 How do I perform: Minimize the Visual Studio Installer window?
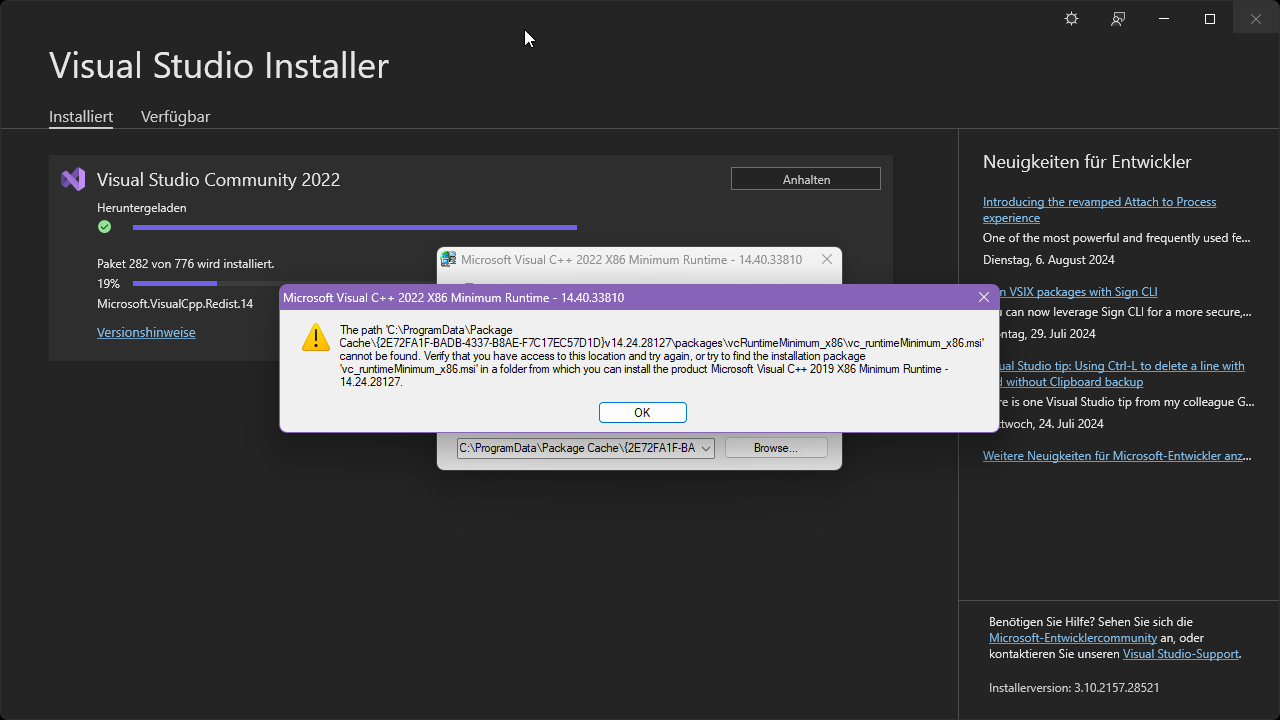[1164, 19]
